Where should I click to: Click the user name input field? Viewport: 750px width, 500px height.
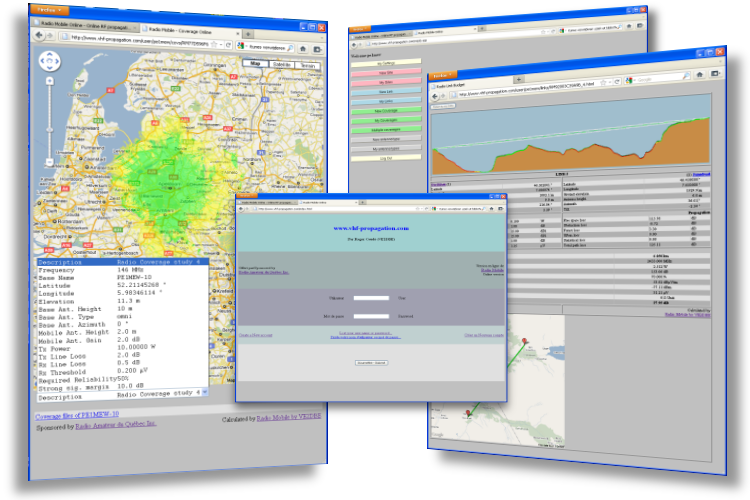371,298
